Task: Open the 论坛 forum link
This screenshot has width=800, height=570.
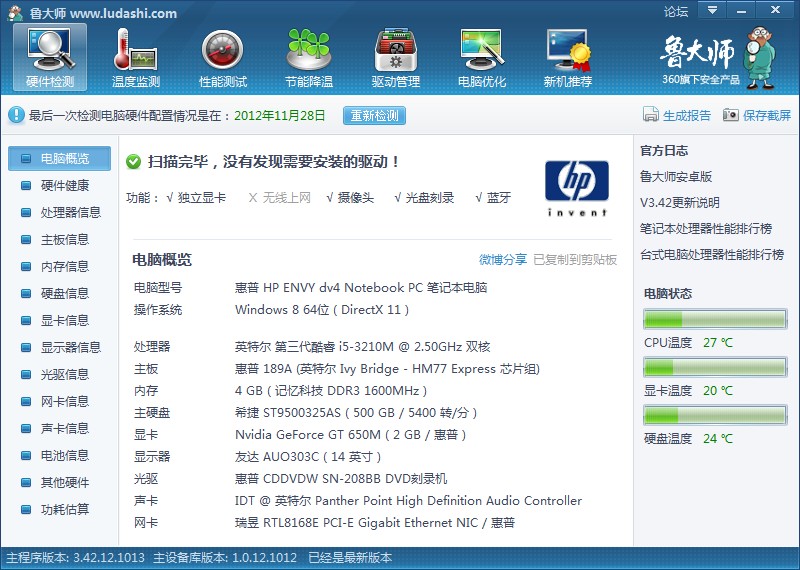Action: tap(676, 11)
